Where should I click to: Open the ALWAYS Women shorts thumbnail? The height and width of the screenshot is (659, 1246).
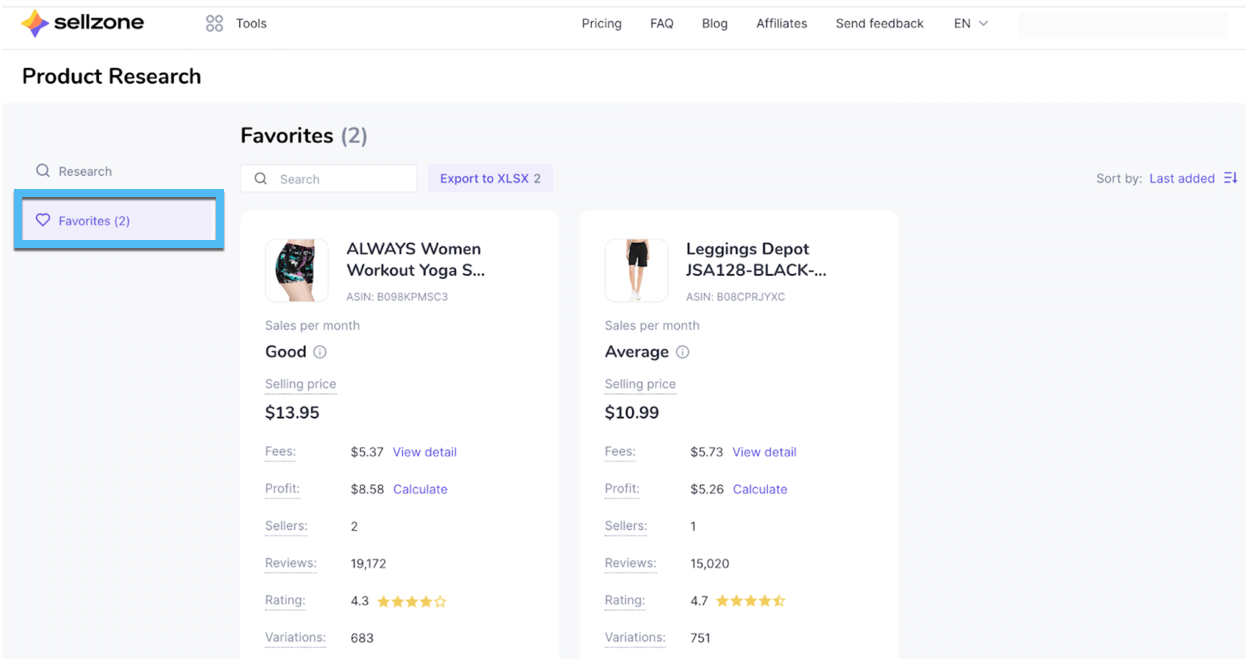tap(297, 270)
